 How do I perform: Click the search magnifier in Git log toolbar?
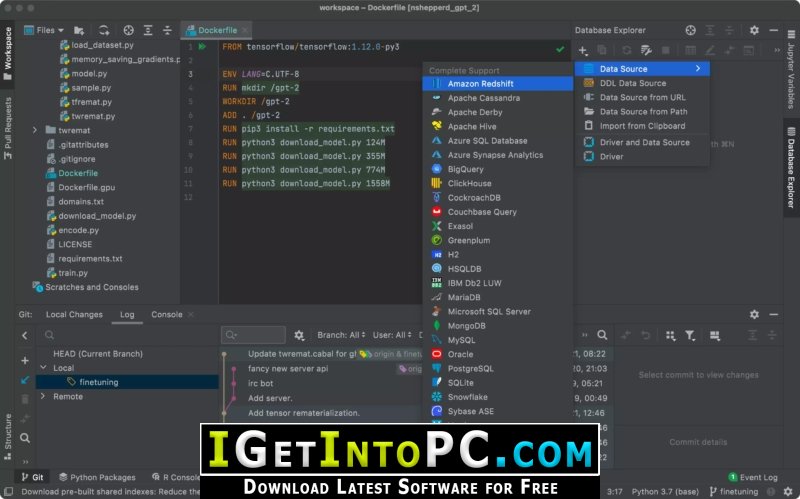tap(602, 335)
